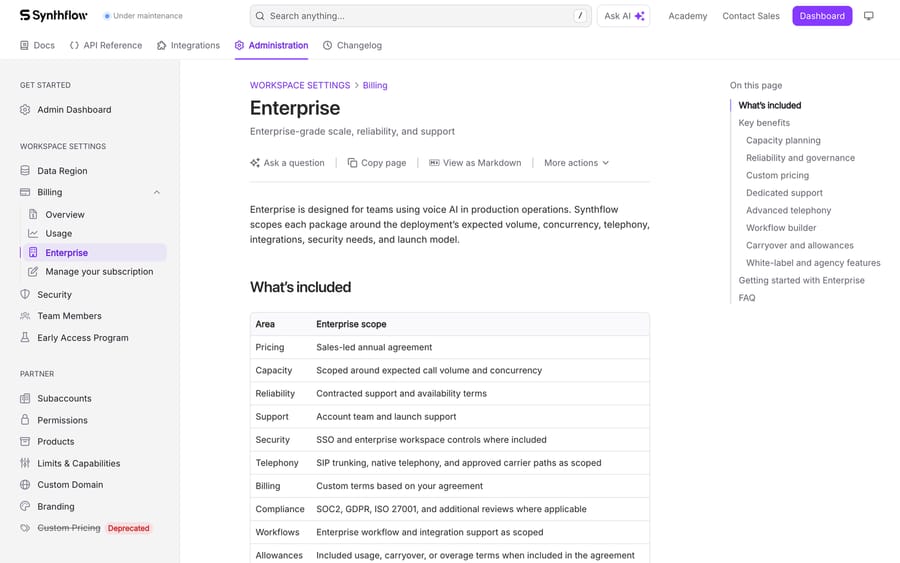
Task: Open the Overview sidebar item
Action: tap(94, 214)
